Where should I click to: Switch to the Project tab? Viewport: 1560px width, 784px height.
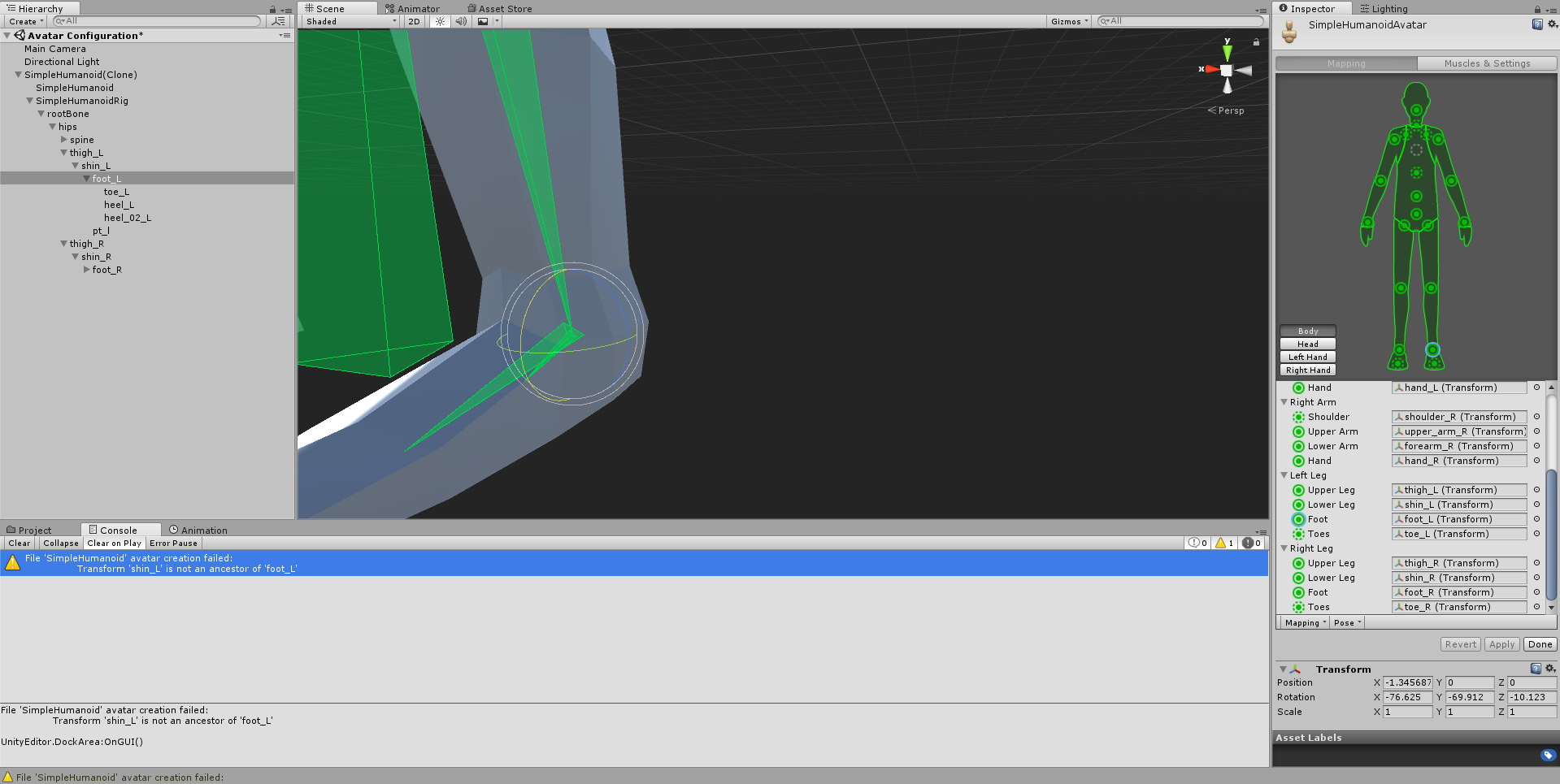point(29,531)
